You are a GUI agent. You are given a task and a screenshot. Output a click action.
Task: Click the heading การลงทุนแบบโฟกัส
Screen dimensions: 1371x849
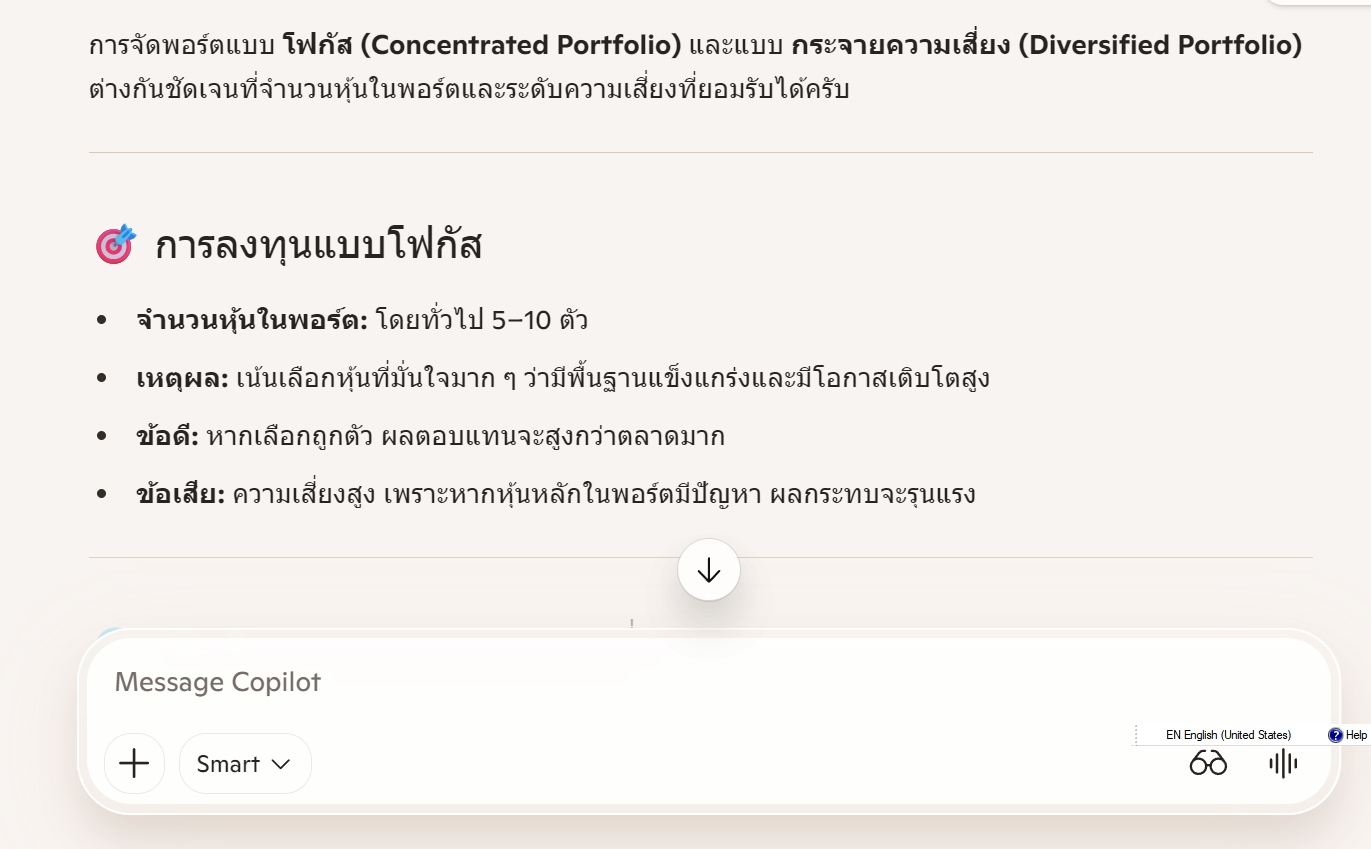(x=319, y=245)
